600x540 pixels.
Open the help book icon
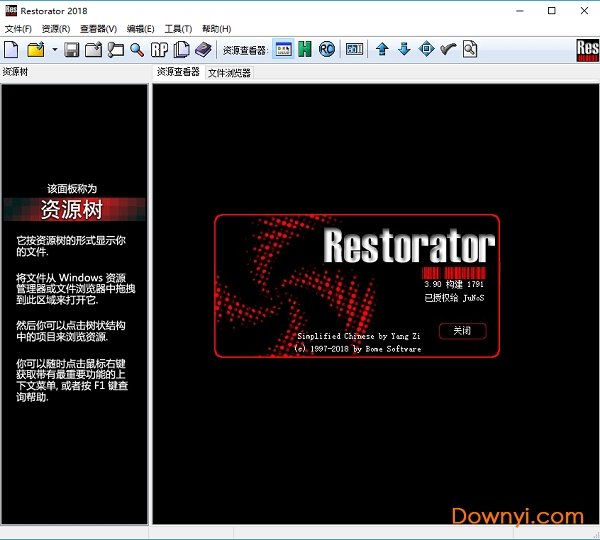tap(203, 49)
